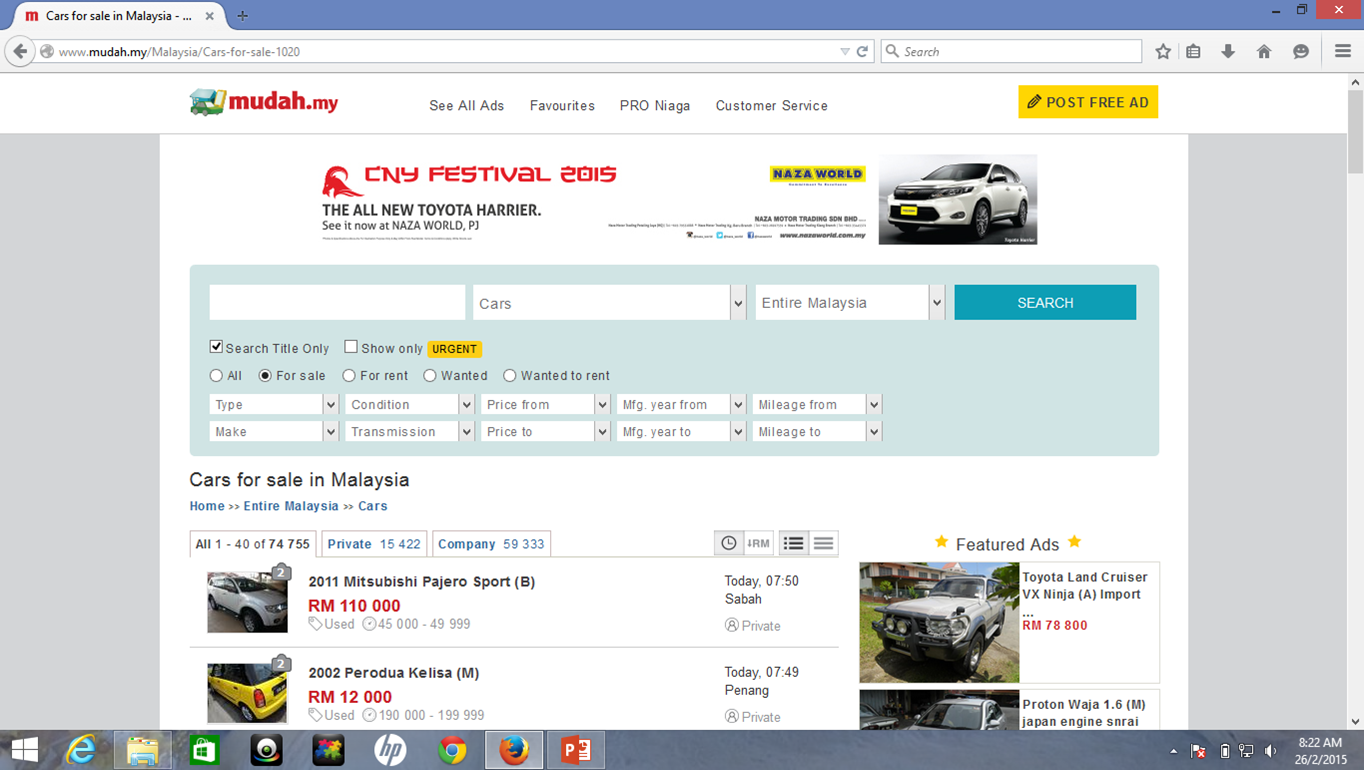This screenshot has width=1364, height=770.
Task: Open the Mileage to dropdown
Action: click(817, 432)
